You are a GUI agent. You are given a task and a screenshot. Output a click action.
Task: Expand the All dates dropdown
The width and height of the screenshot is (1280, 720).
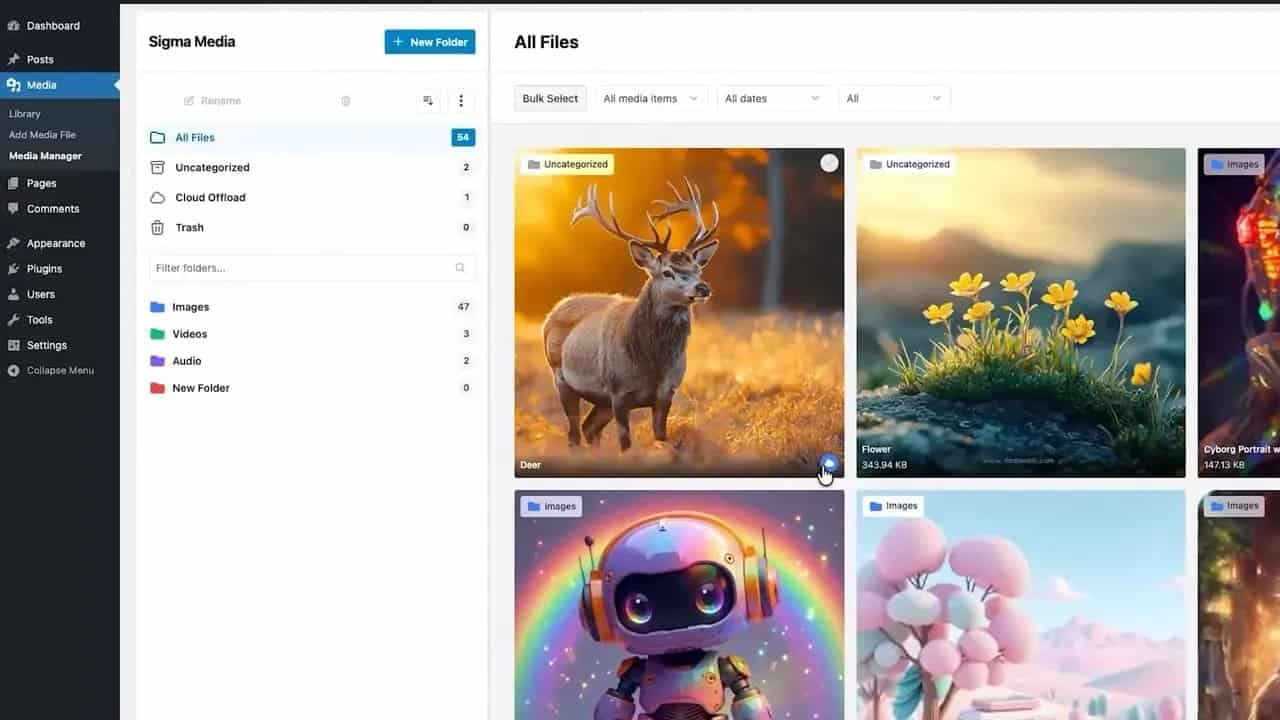[772, 98]
